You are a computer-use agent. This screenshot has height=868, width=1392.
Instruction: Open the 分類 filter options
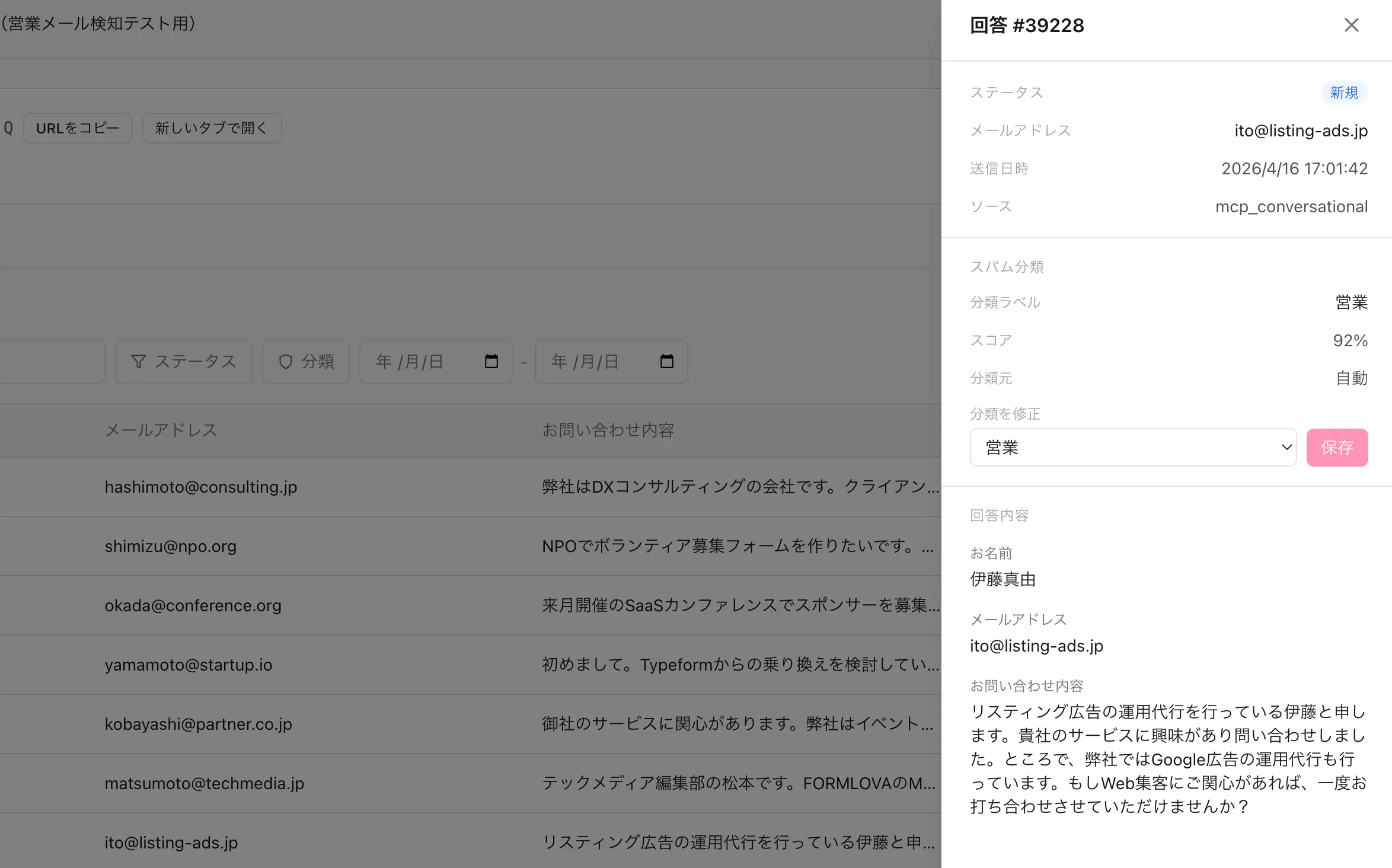tap(305, 362)
